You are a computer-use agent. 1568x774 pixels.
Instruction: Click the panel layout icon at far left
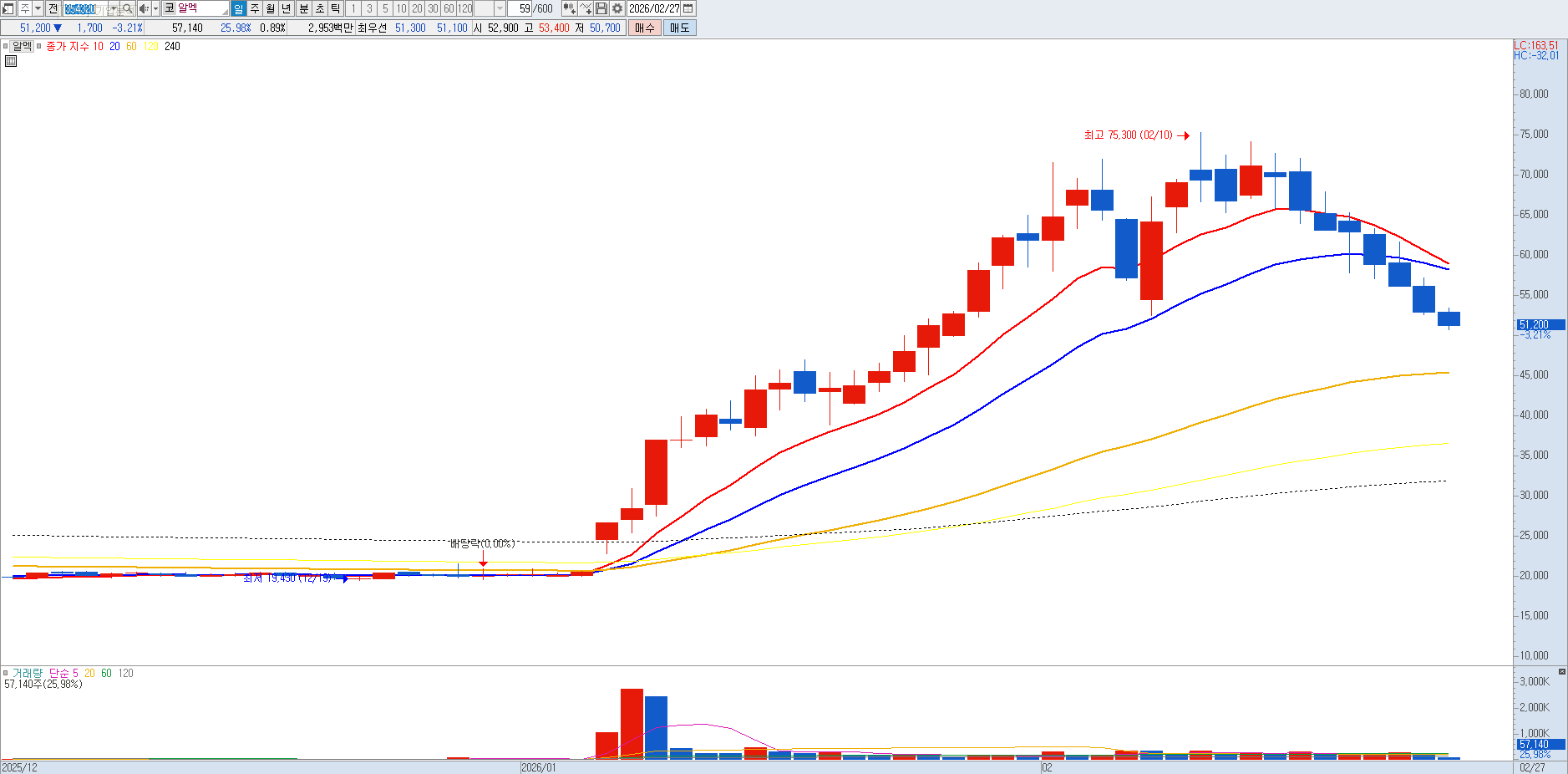point(8,8)
